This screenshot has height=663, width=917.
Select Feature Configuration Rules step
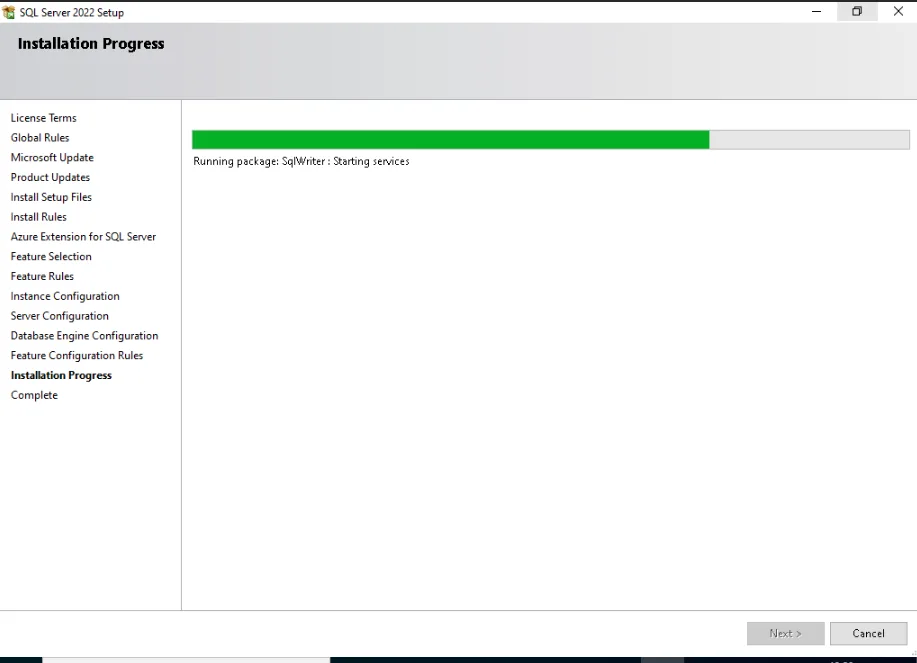pyautogui.click(x=77, y=355)
